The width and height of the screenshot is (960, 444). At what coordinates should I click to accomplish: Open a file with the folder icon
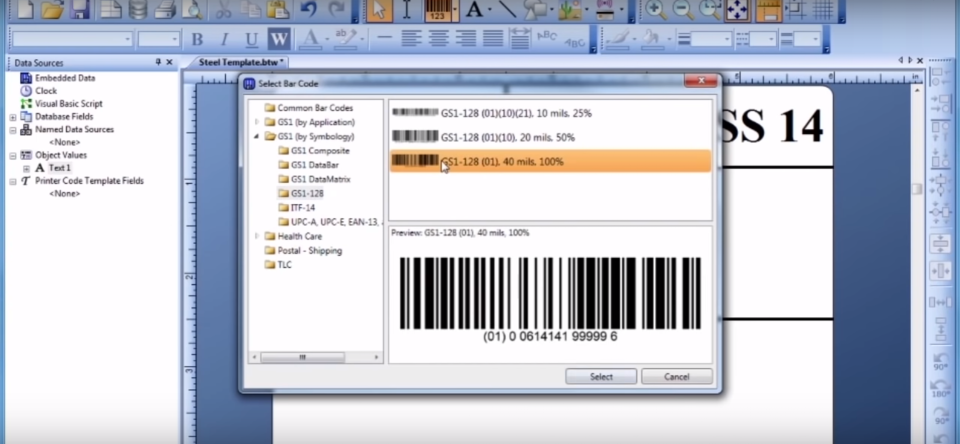53,9
